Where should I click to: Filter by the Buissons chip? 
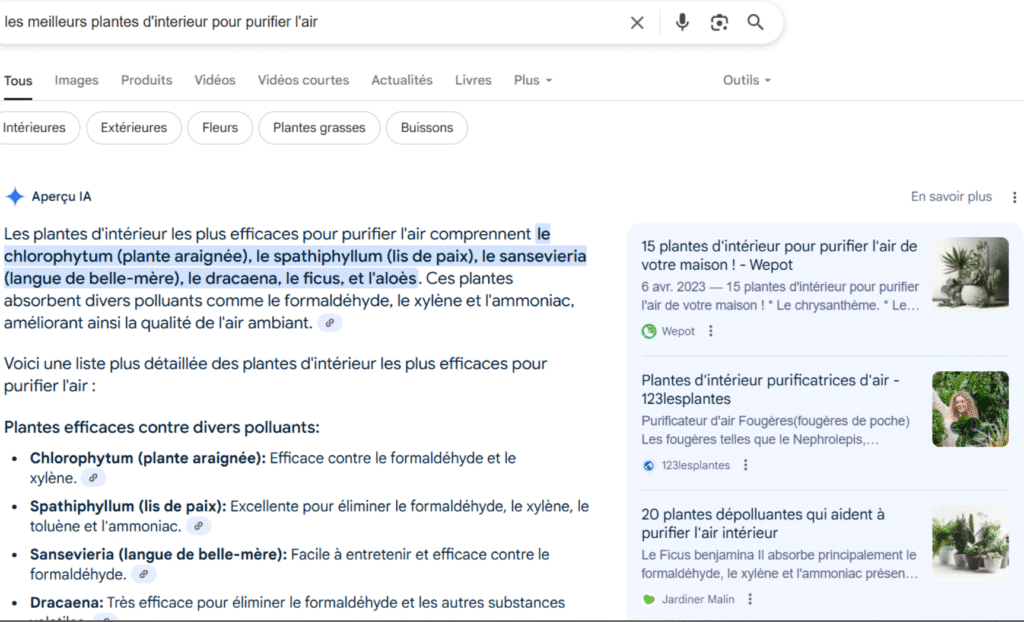coord(427,127)
